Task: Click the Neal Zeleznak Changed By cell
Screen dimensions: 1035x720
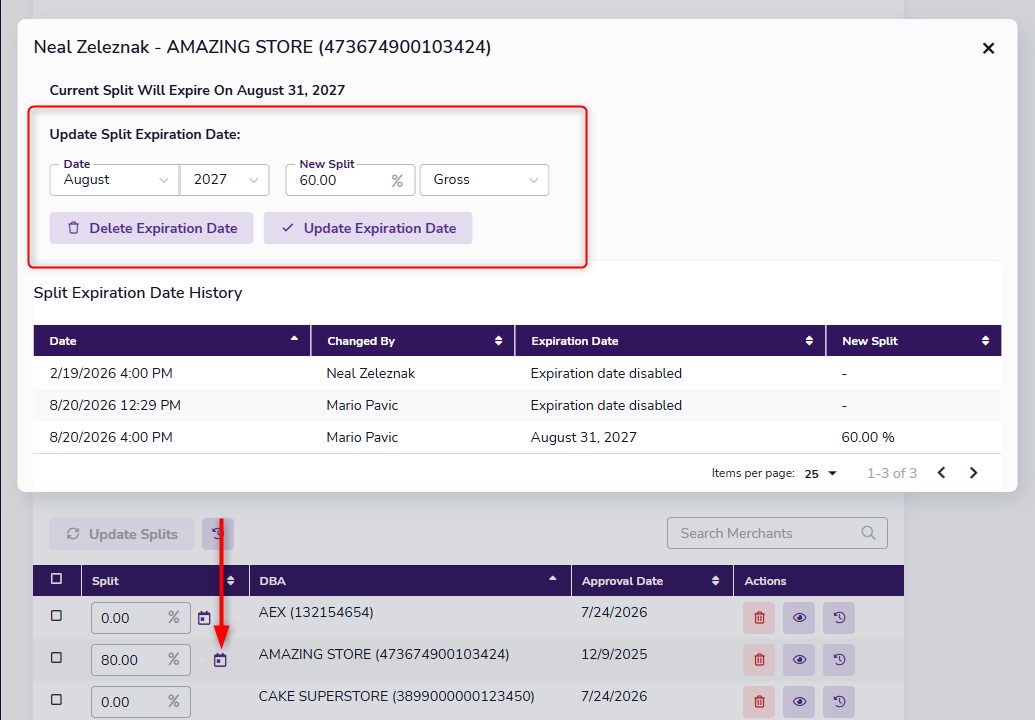Action: click(x=370, y=374)
